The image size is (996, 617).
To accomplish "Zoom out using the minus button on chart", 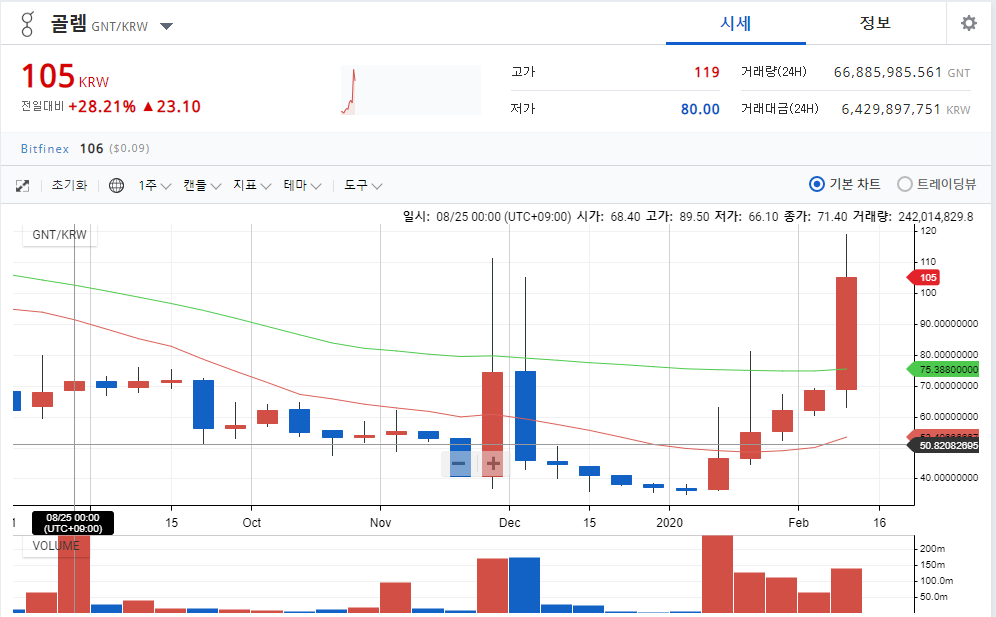I will pyautogui.click(x=458, y=464).
